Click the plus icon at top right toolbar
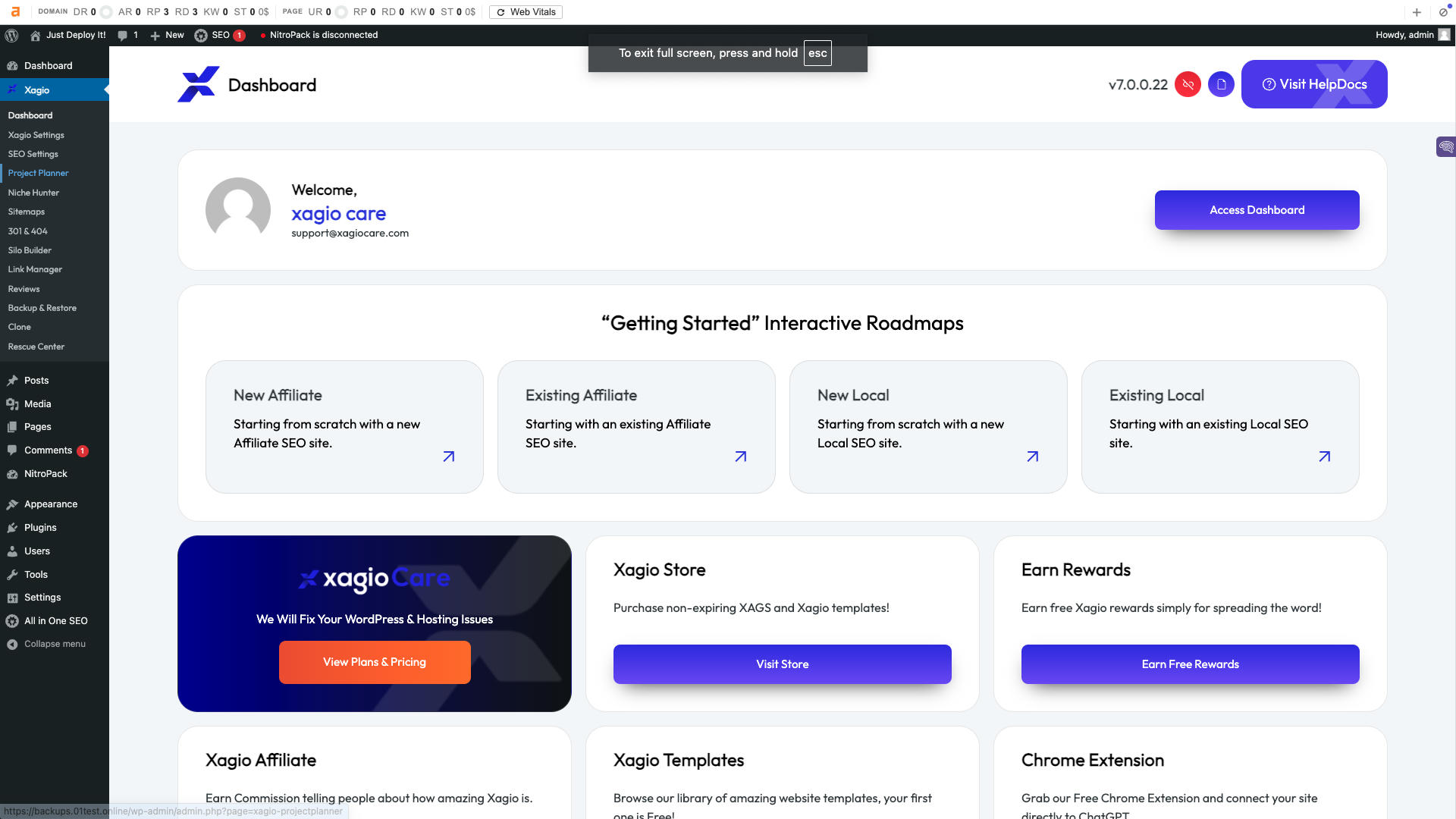Image resolution: width=1456 pixels, height=819 pixels. pyautogui.click(x=1417, y=12)
